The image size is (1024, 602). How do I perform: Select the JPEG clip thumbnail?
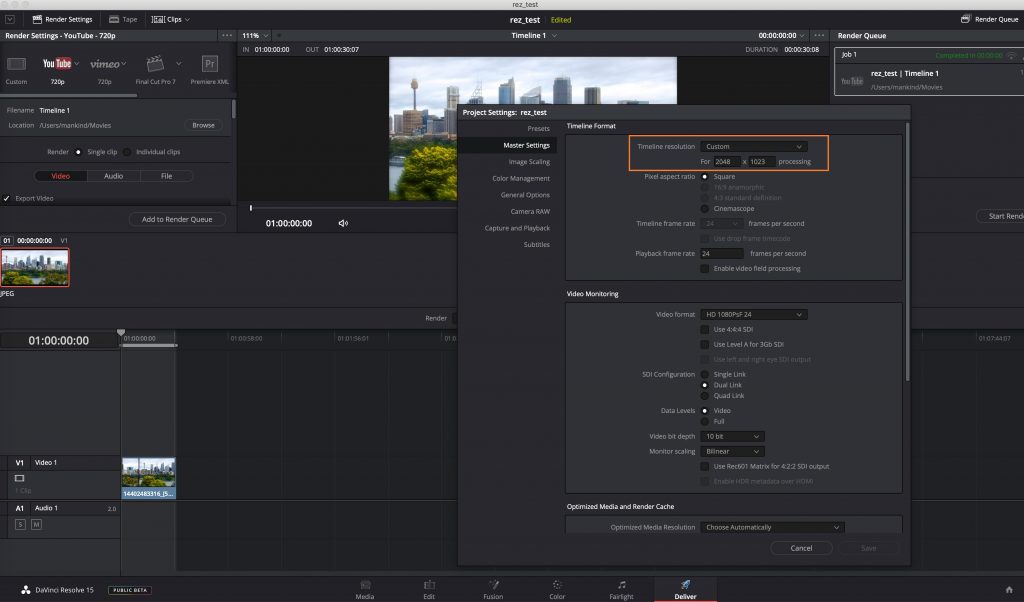(x=35, y=268)
